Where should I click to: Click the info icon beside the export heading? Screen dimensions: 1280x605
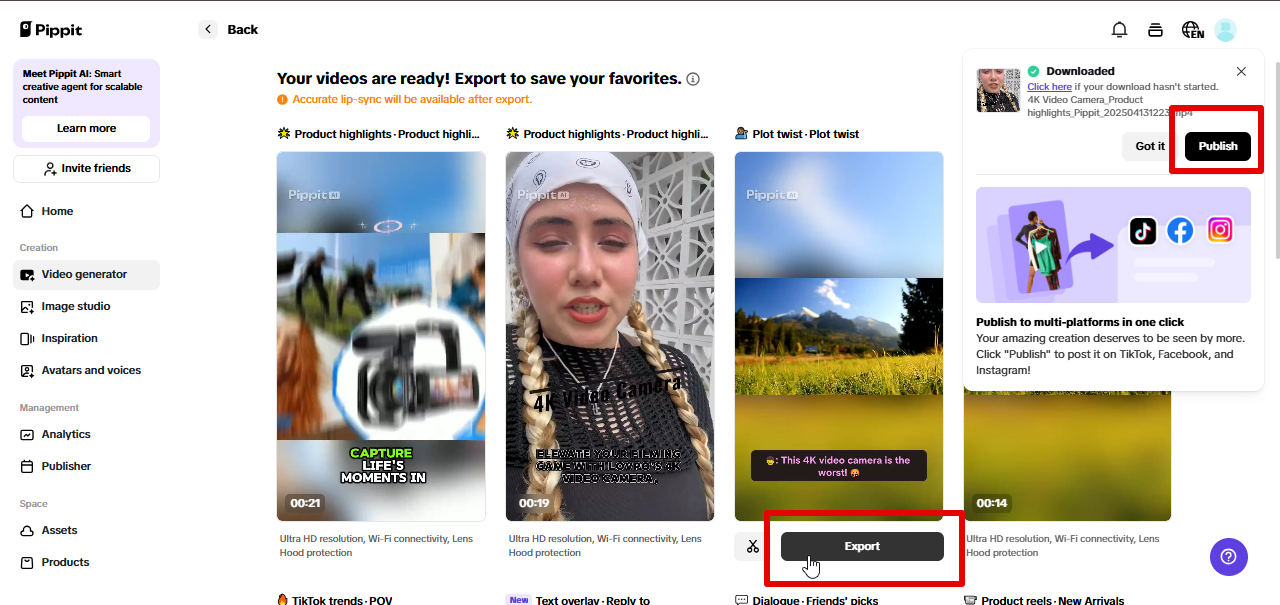coord(693,79)
